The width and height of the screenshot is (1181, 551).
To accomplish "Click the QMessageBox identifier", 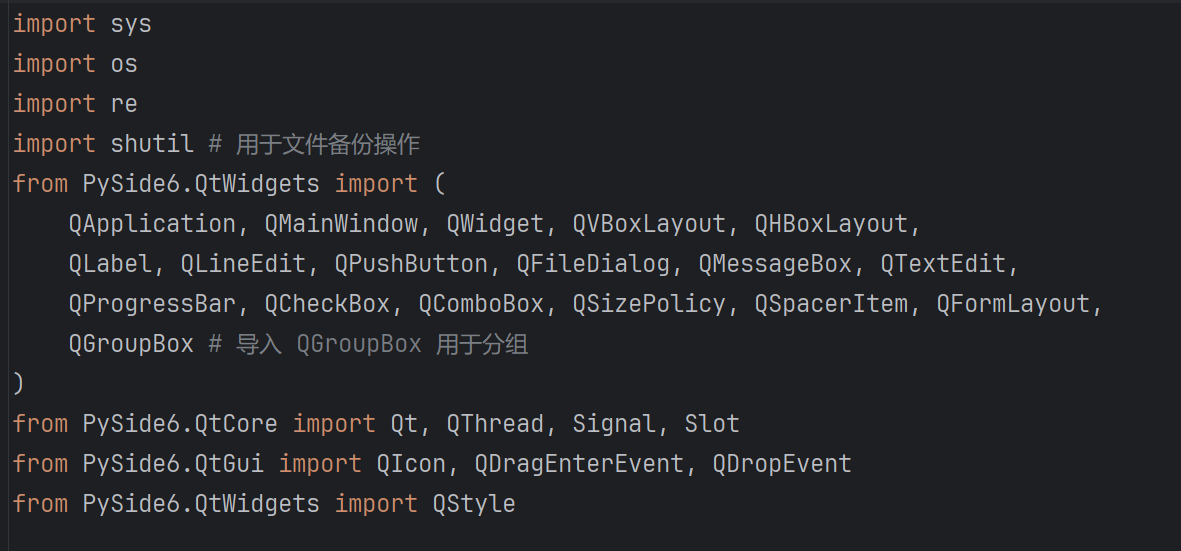I will point(775,264).
